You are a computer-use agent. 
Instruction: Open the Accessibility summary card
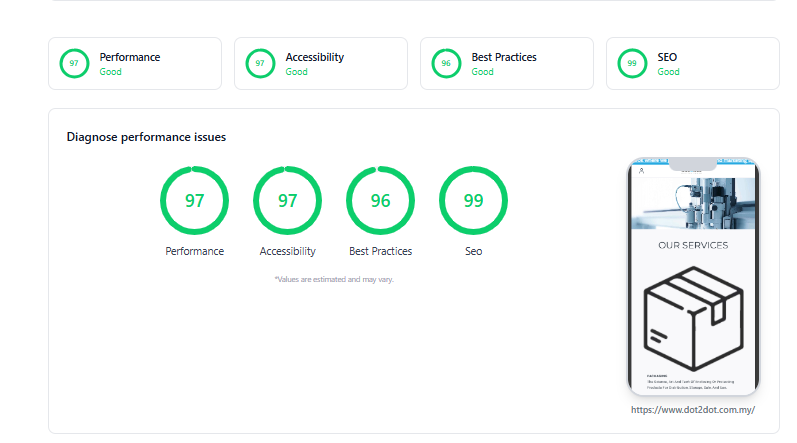click(321, 64)
